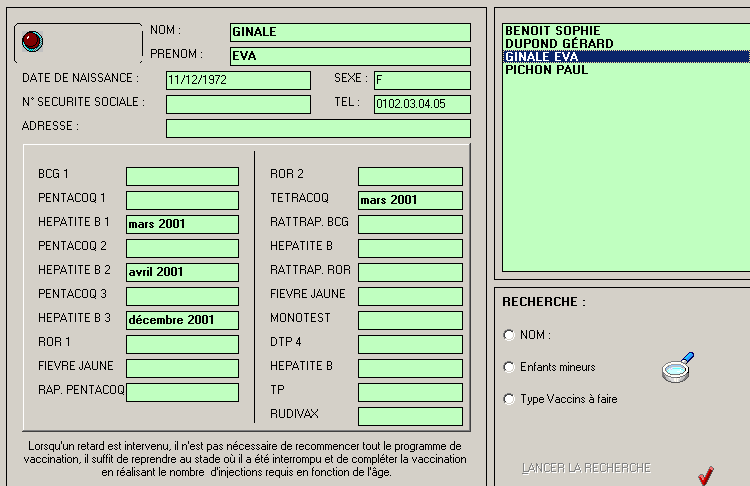750x486 pixels.
Task: Edit HEPATITE B 1 field showing mars 2001
Action: [x=182, y=224]
